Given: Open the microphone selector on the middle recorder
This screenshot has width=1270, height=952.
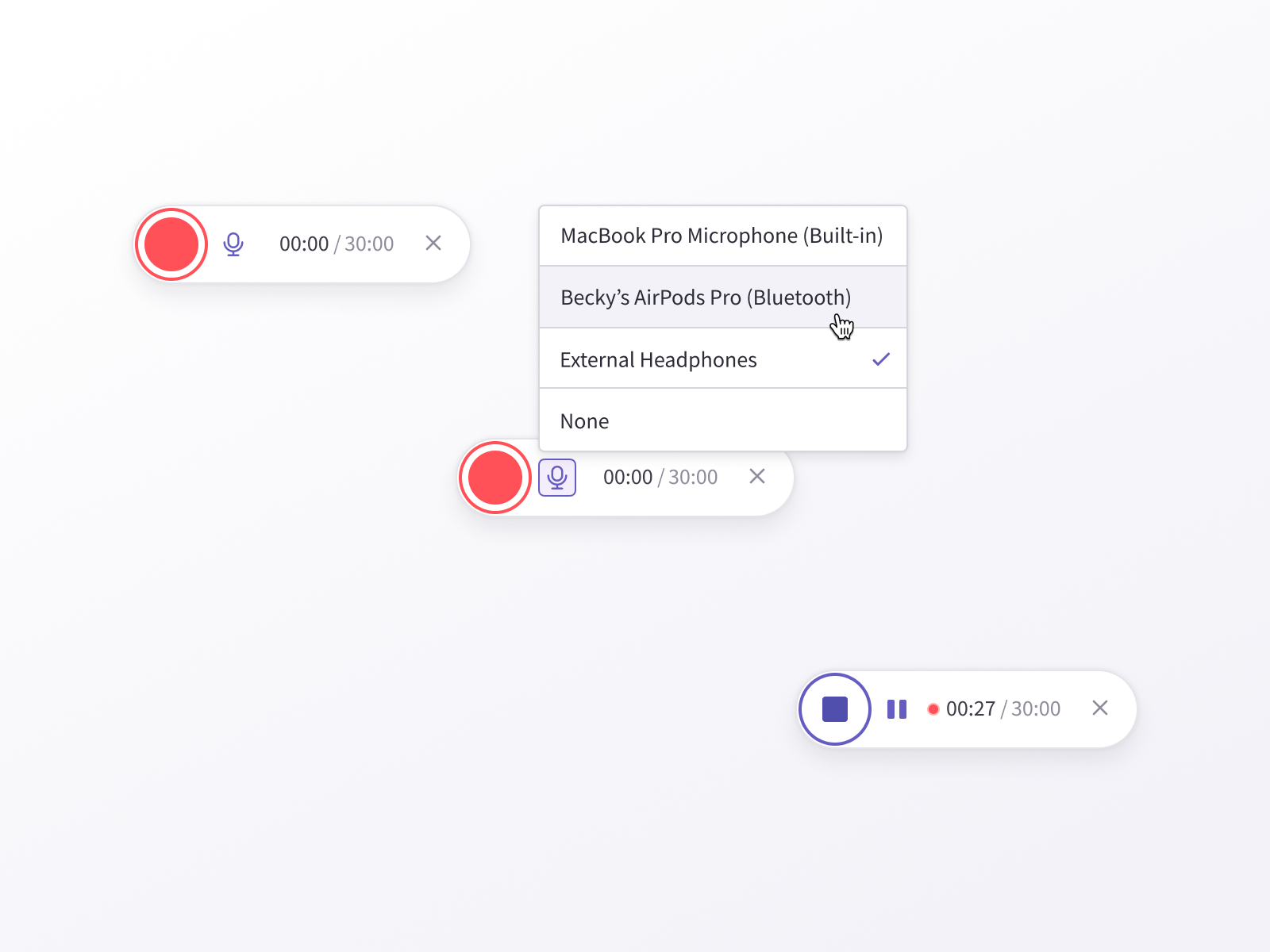Looking at the screenshot, I should pyautogui.click(x=557, y=478).
